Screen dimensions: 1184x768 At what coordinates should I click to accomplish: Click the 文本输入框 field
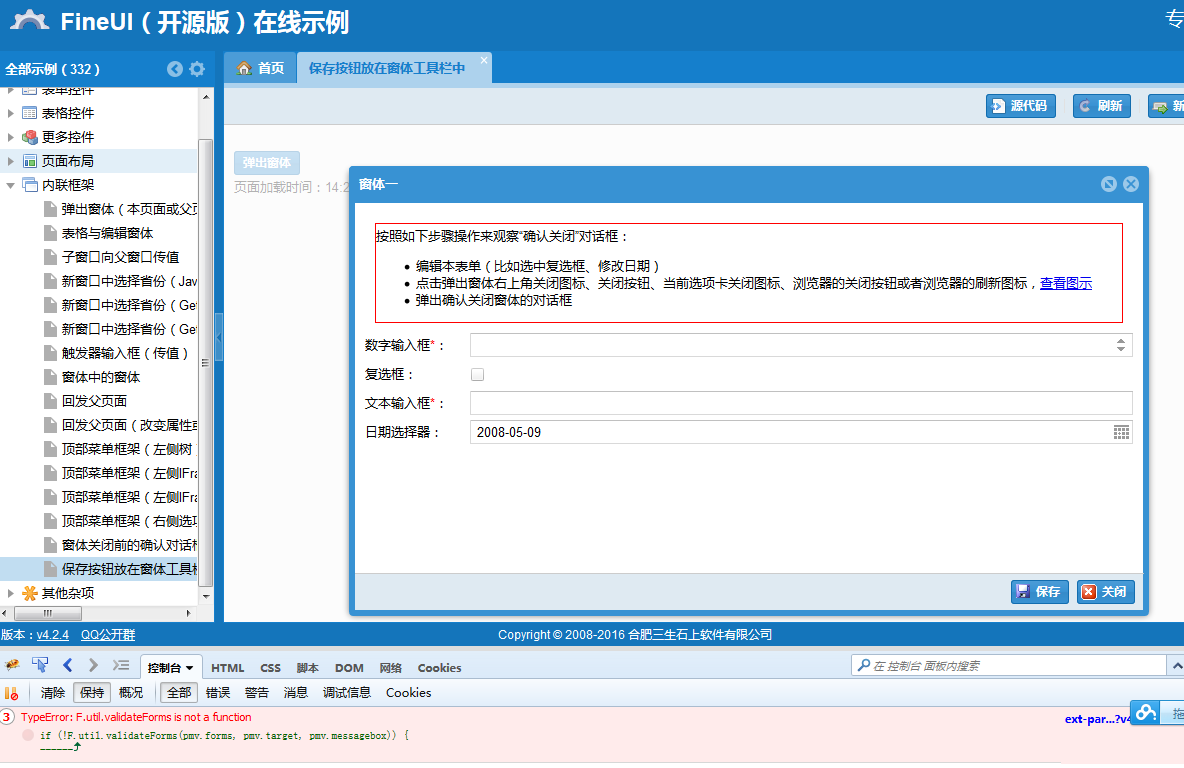[801, 403]
